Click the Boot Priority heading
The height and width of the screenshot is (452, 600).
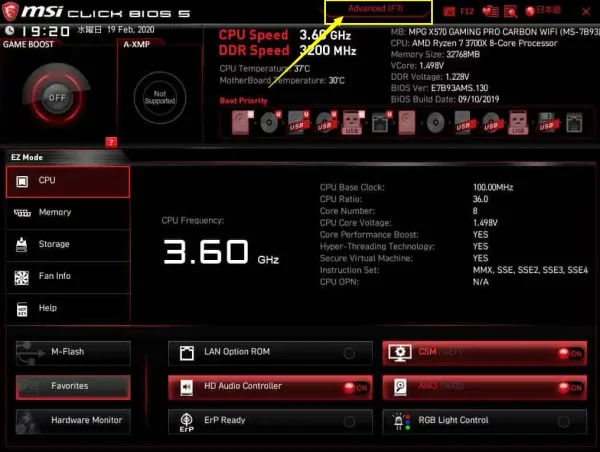coord(243,101)
